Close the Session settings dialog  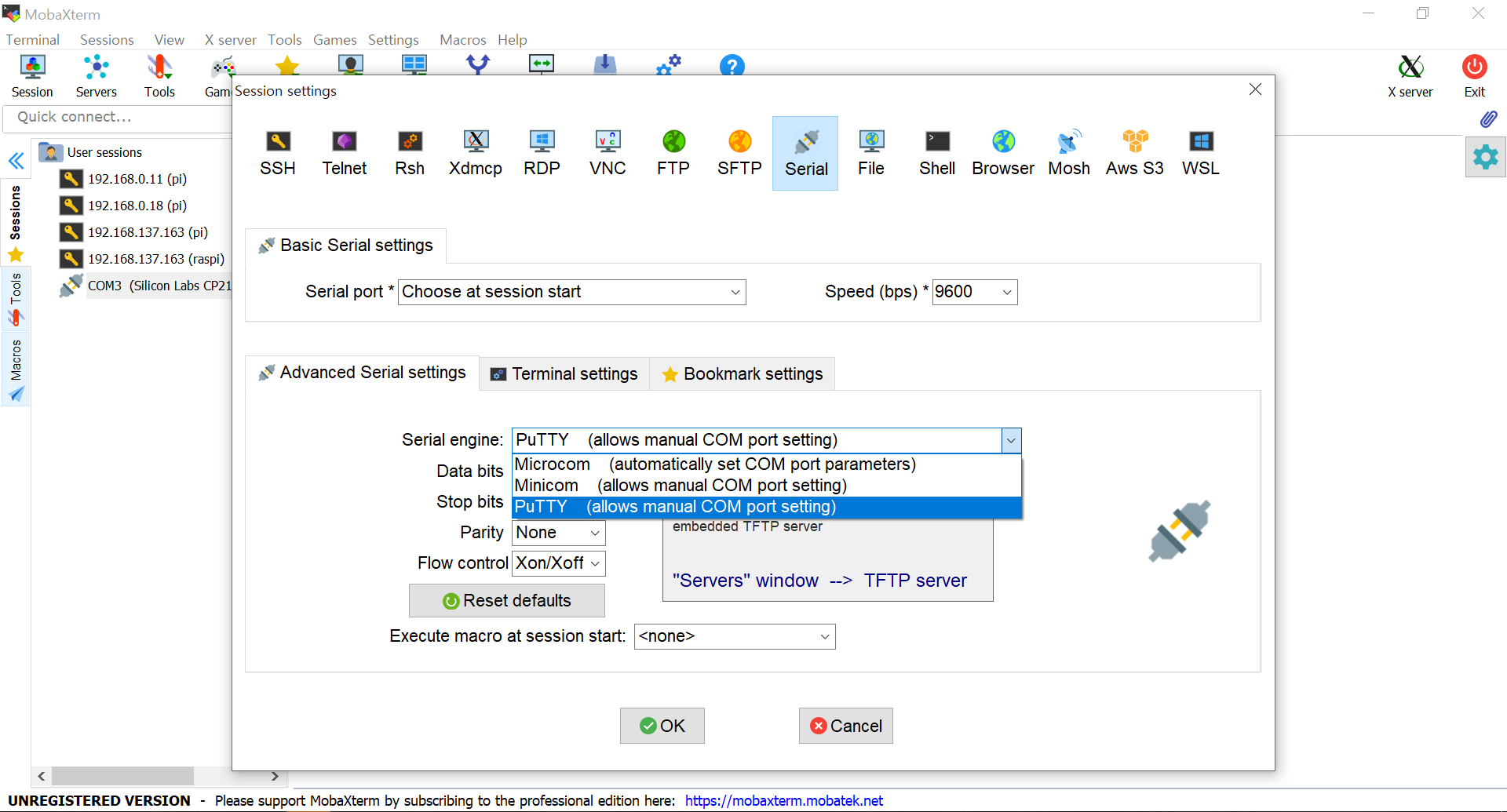coord(1255,89)
